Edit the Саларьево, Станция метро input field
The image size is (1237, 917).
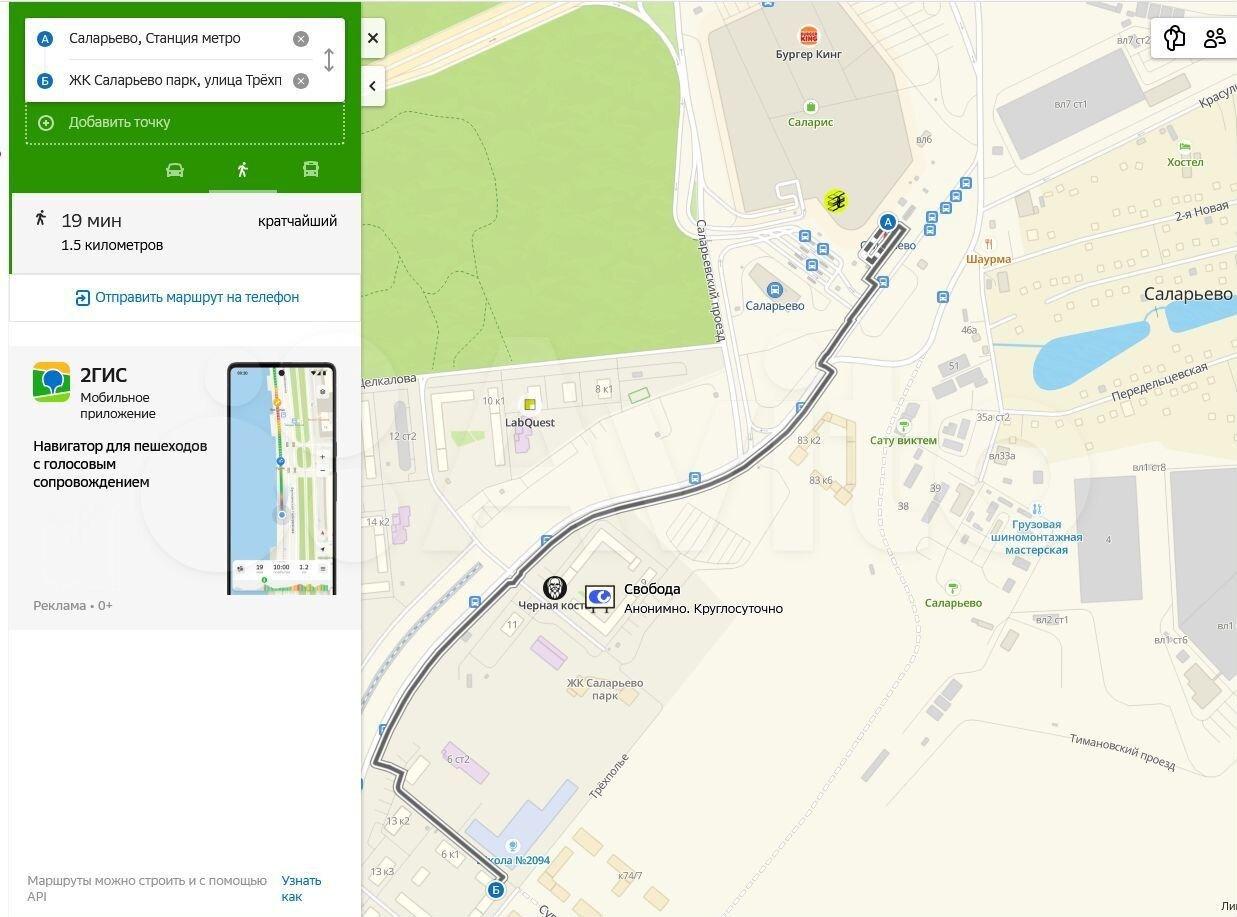point(175,39)
